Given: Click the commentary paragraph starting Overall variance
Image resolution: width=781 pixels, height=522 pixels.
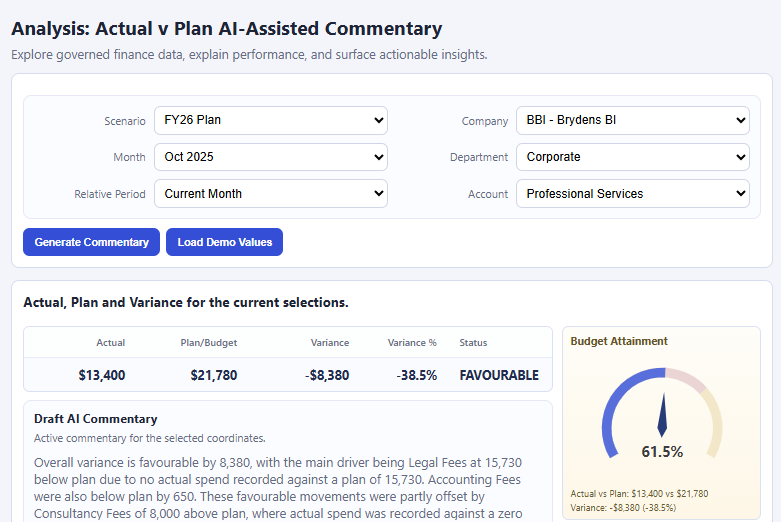Looking at the screenshot, I should pos(278,488).
